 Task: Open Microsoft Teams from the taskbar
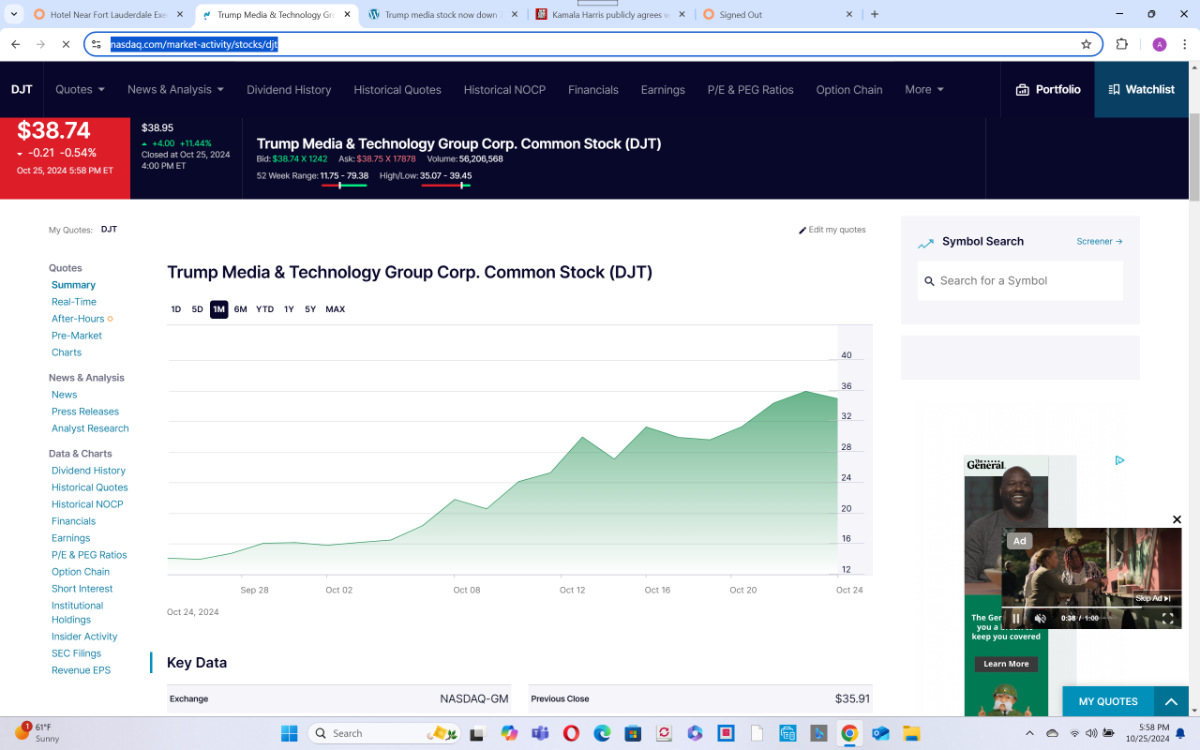point(540,733)
